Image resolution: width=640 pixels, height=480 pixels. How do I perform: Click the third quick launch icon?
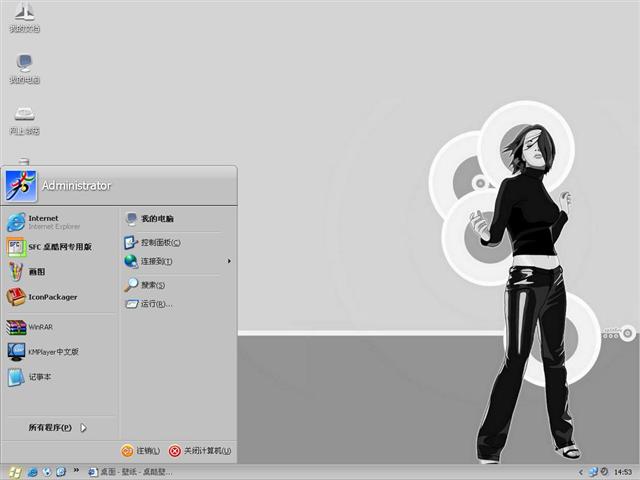point(61,472)
